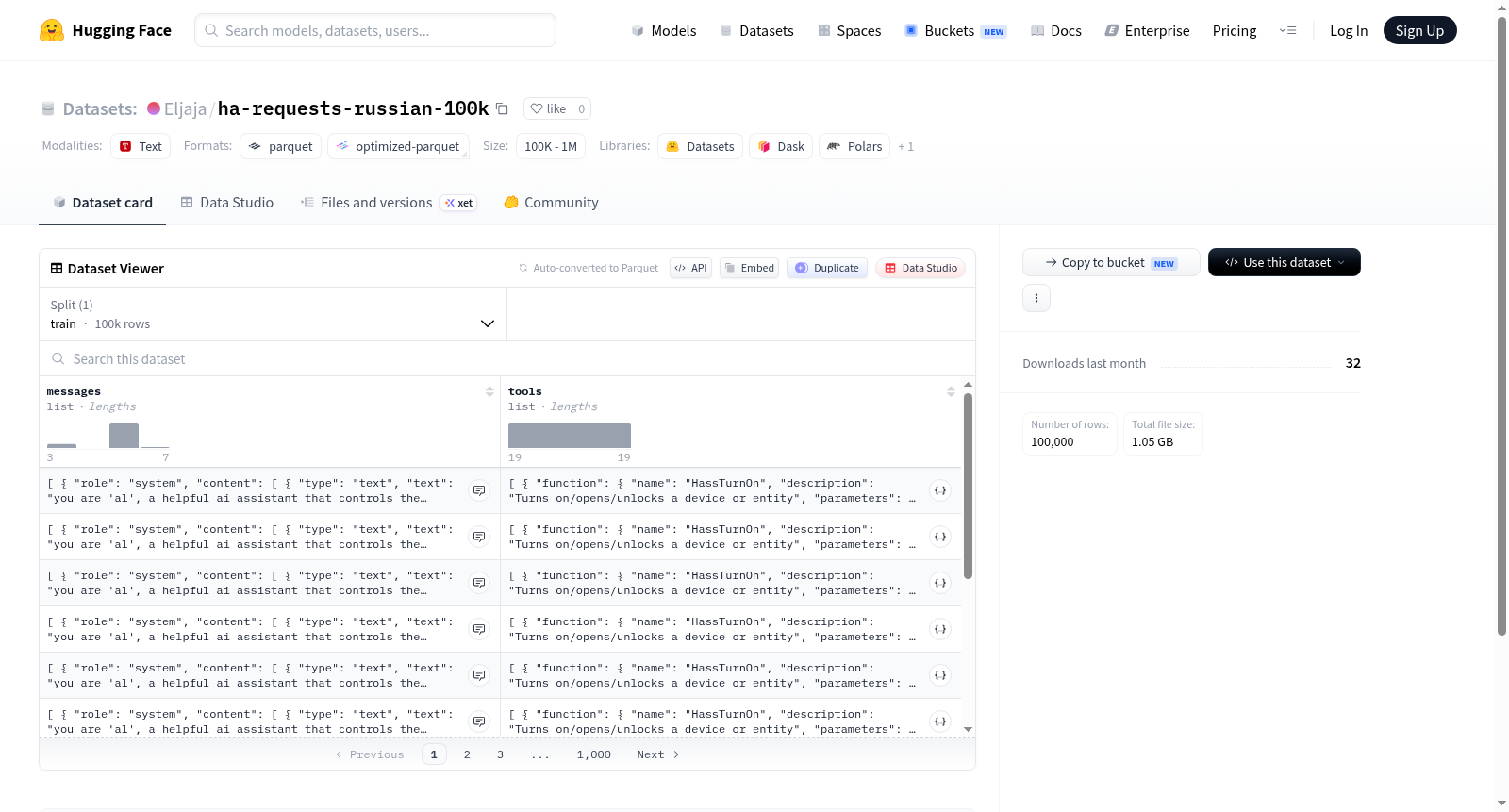Viewport: 1509px width, 812px height.
Task: Open the Datasets page from navbar
Action: 757,30
